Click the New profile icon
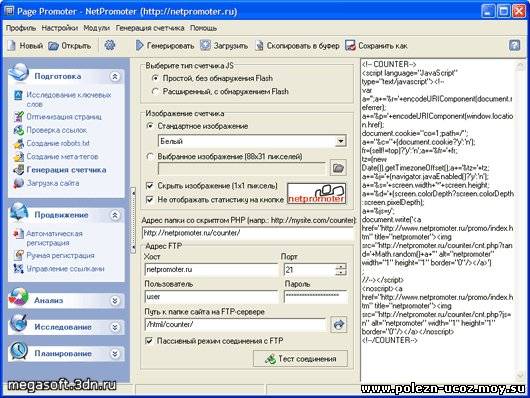530x398 pixels. tap(11, 46)
